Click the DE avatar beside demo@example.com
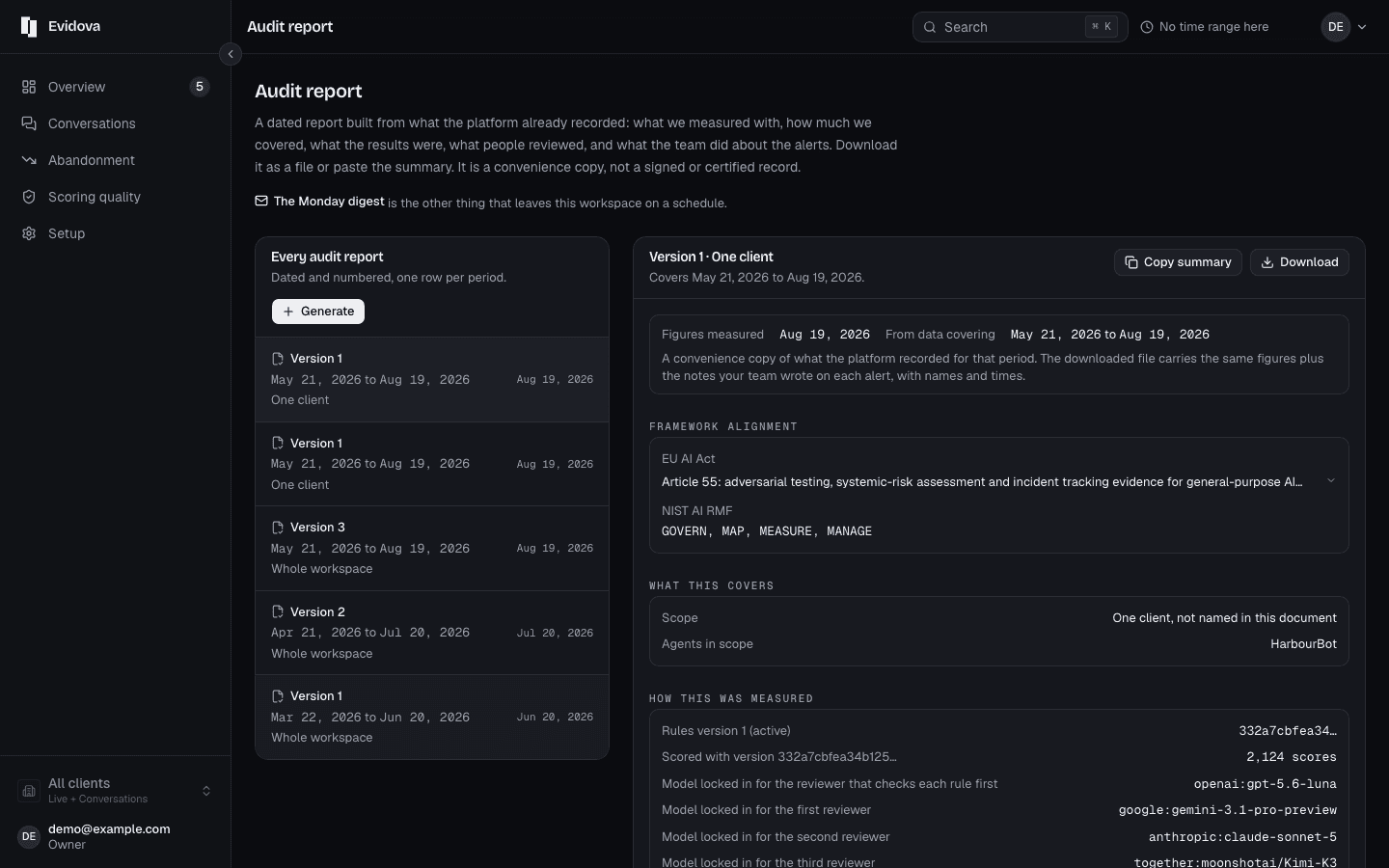The width and height of the screenshot is (1389, 868). coord(29,836)
